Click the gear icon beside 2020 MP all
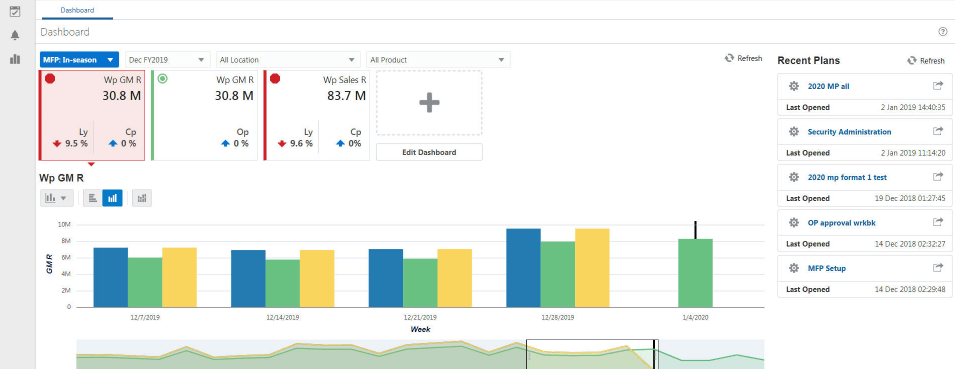The width and height of the screenshot is (955, 369). point(794,86)
